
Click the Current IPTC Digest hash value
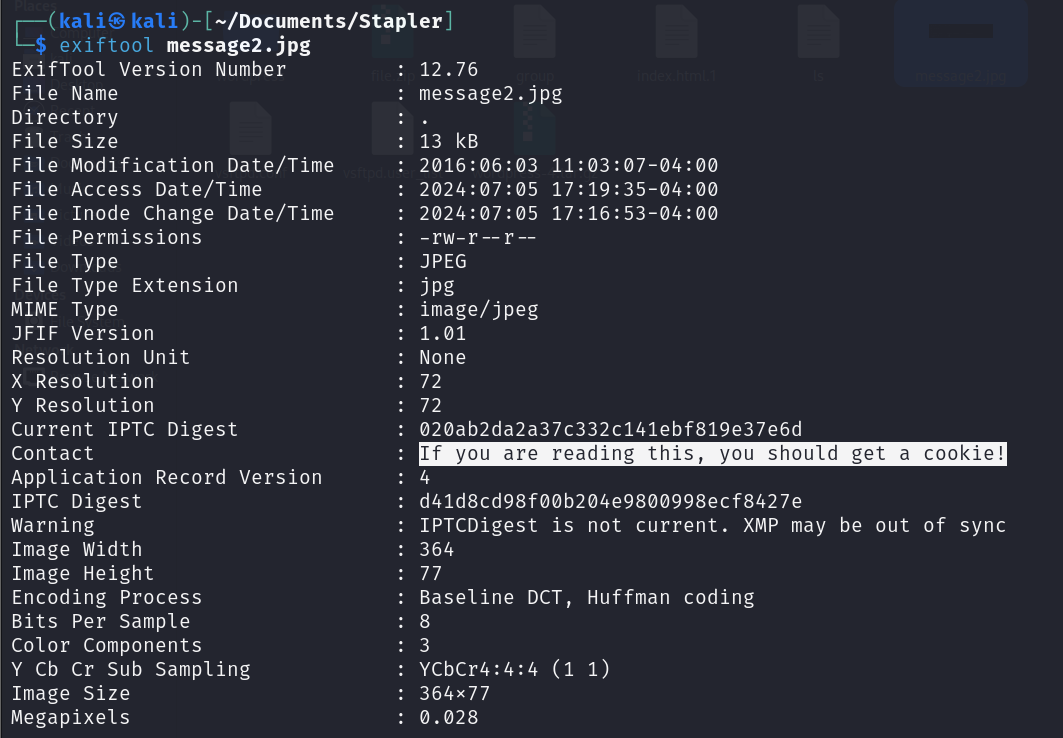pyautogui.click(x=610, y=430)
